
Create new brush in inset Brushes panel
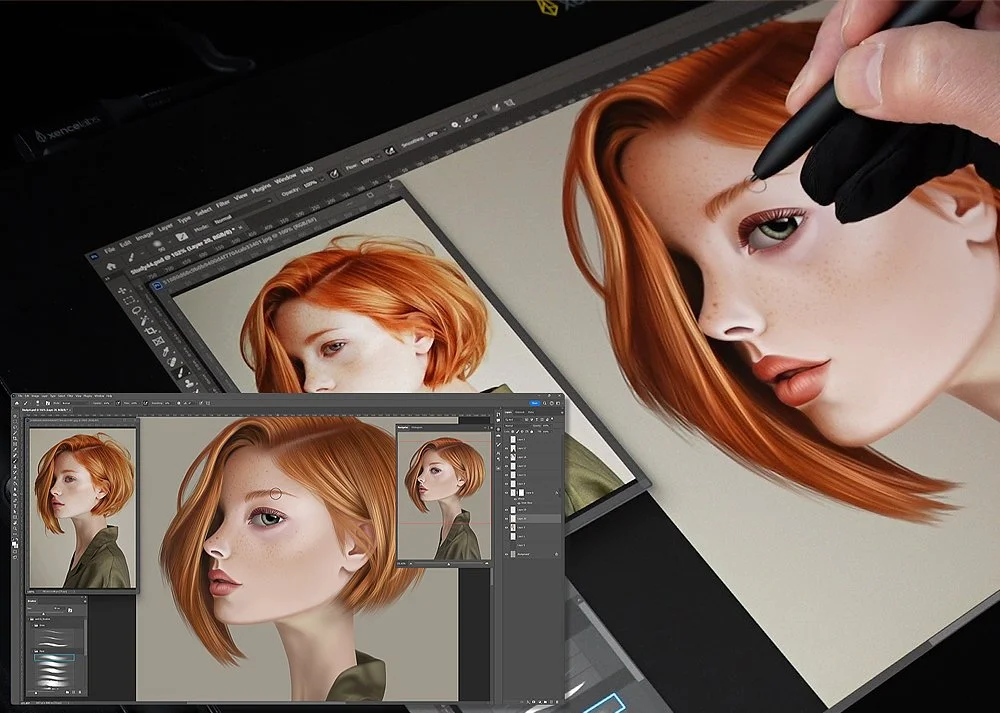click(x=73, y=692)
